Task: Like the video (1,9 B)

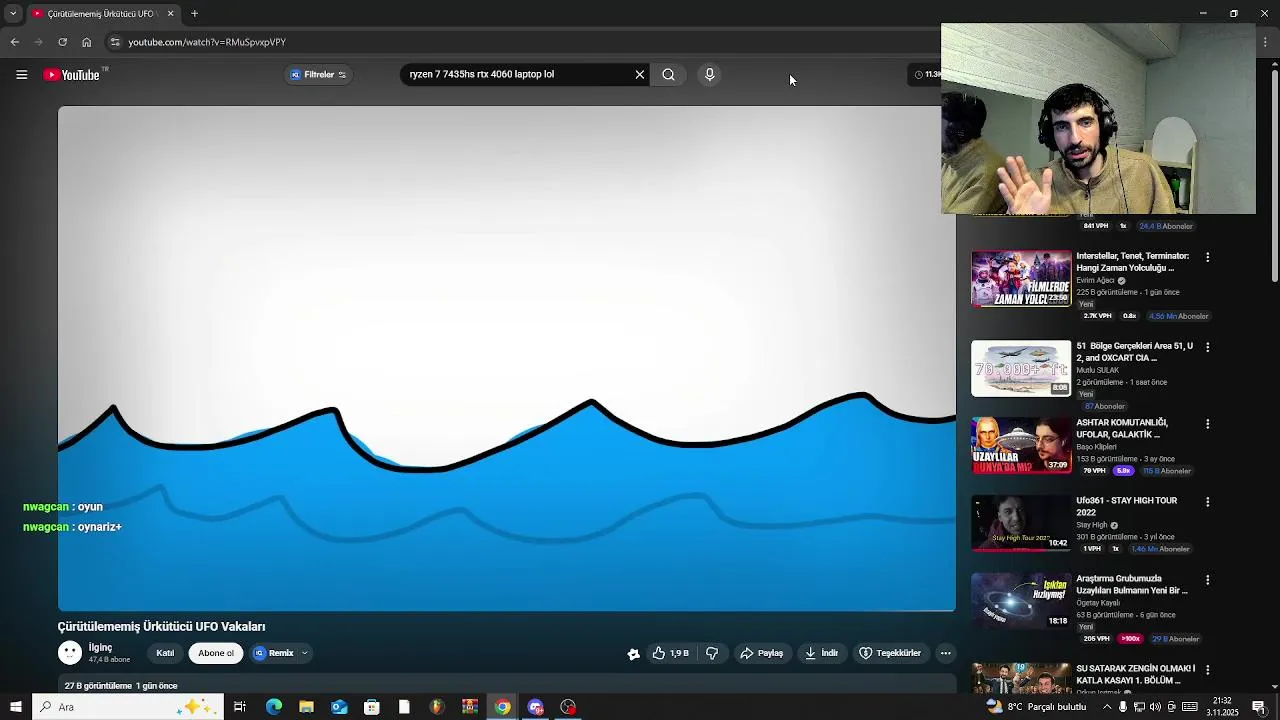Action: pos(670,653)
